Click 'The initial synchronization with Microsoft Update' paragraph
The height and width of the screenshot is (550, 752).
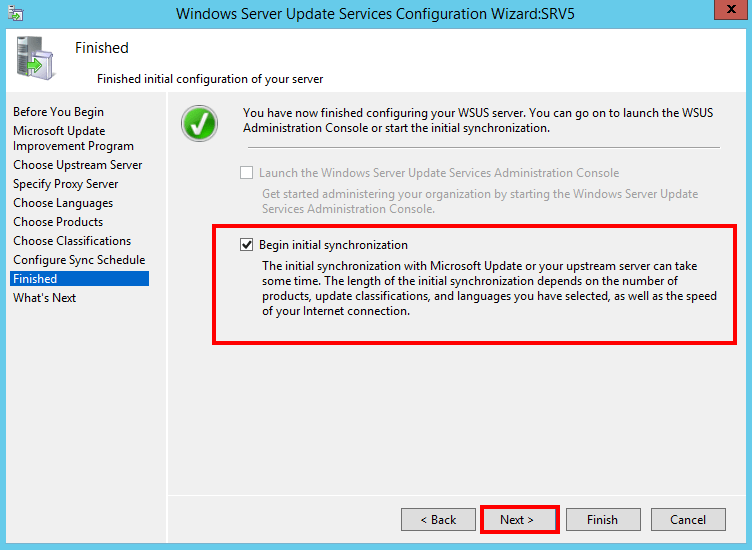click(489, 288)
